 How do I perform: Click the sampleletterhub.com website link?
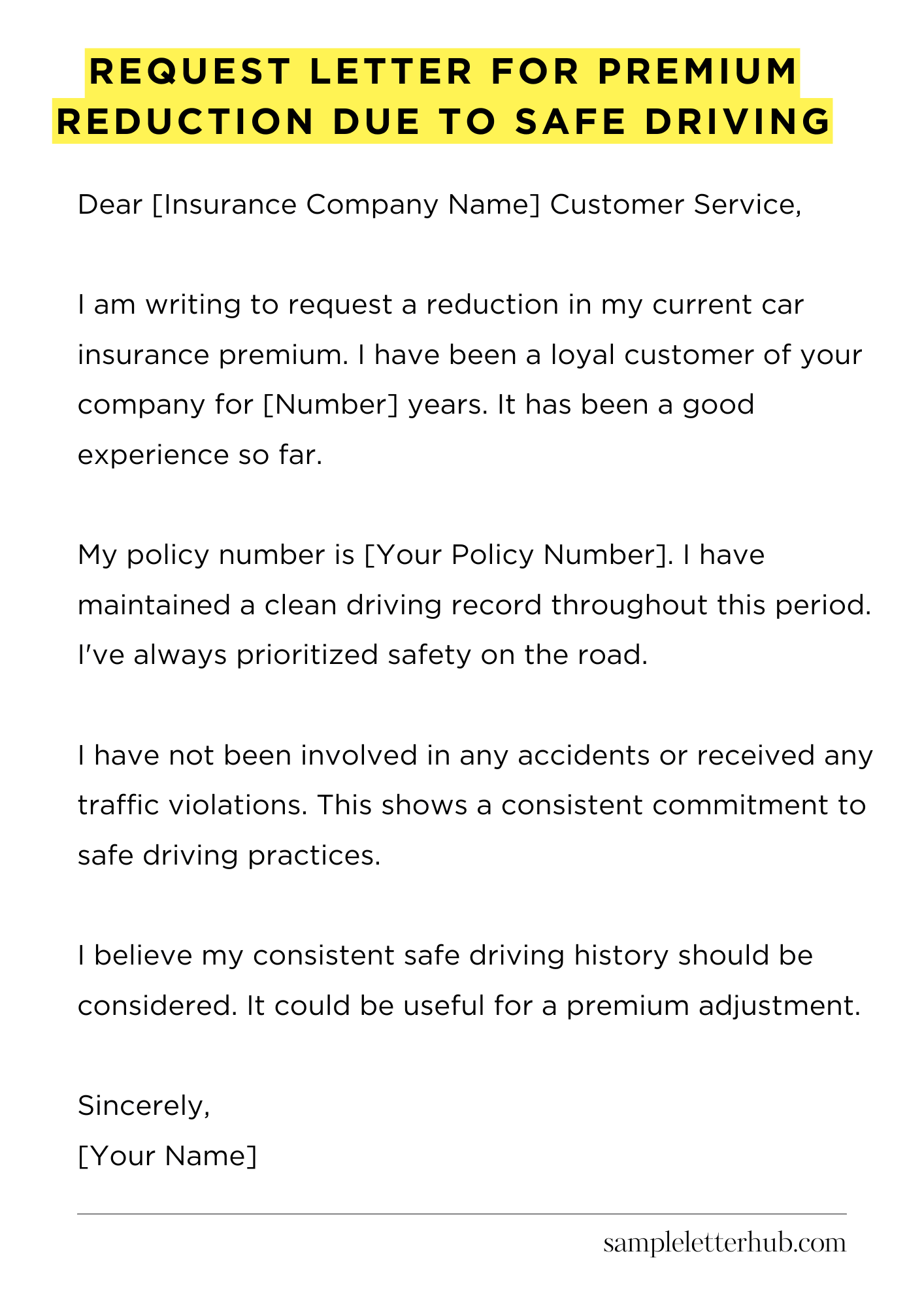click(x=724, y=1243)
